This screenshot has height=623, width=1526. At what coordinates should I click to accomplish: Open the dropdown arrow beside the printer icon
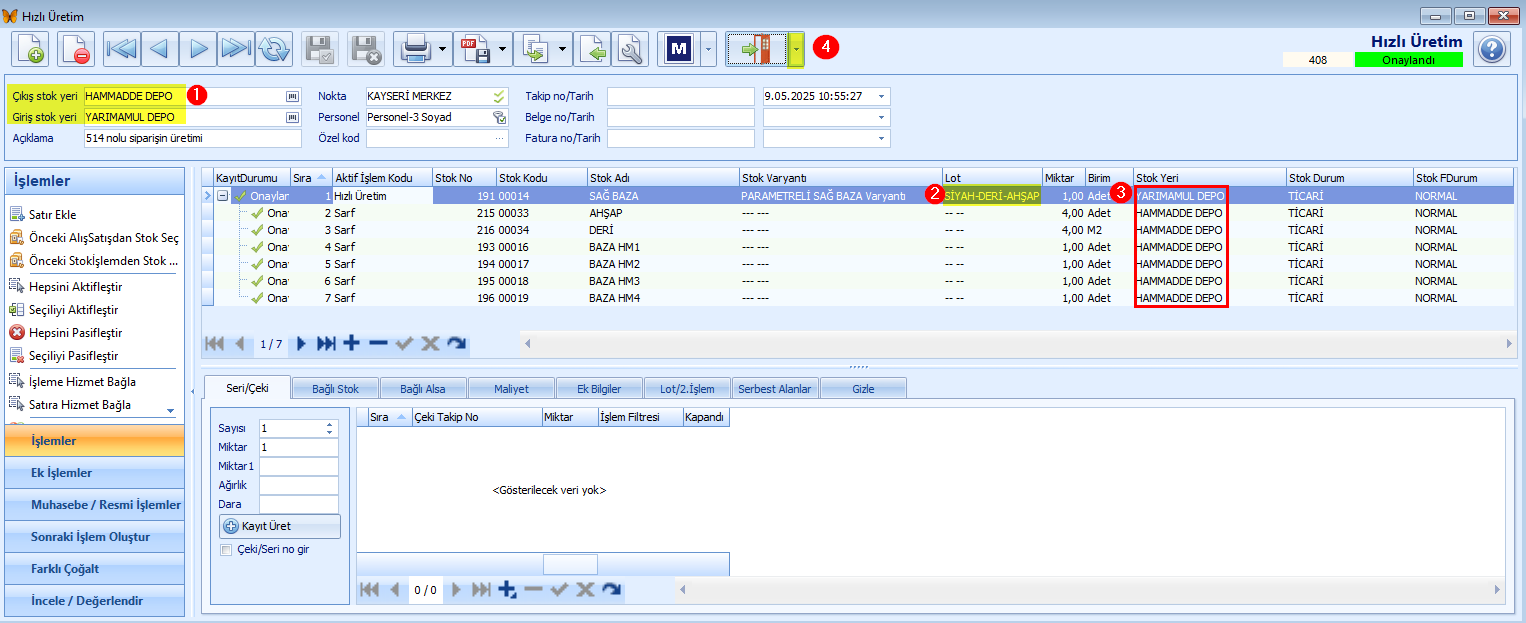point(444,49)
